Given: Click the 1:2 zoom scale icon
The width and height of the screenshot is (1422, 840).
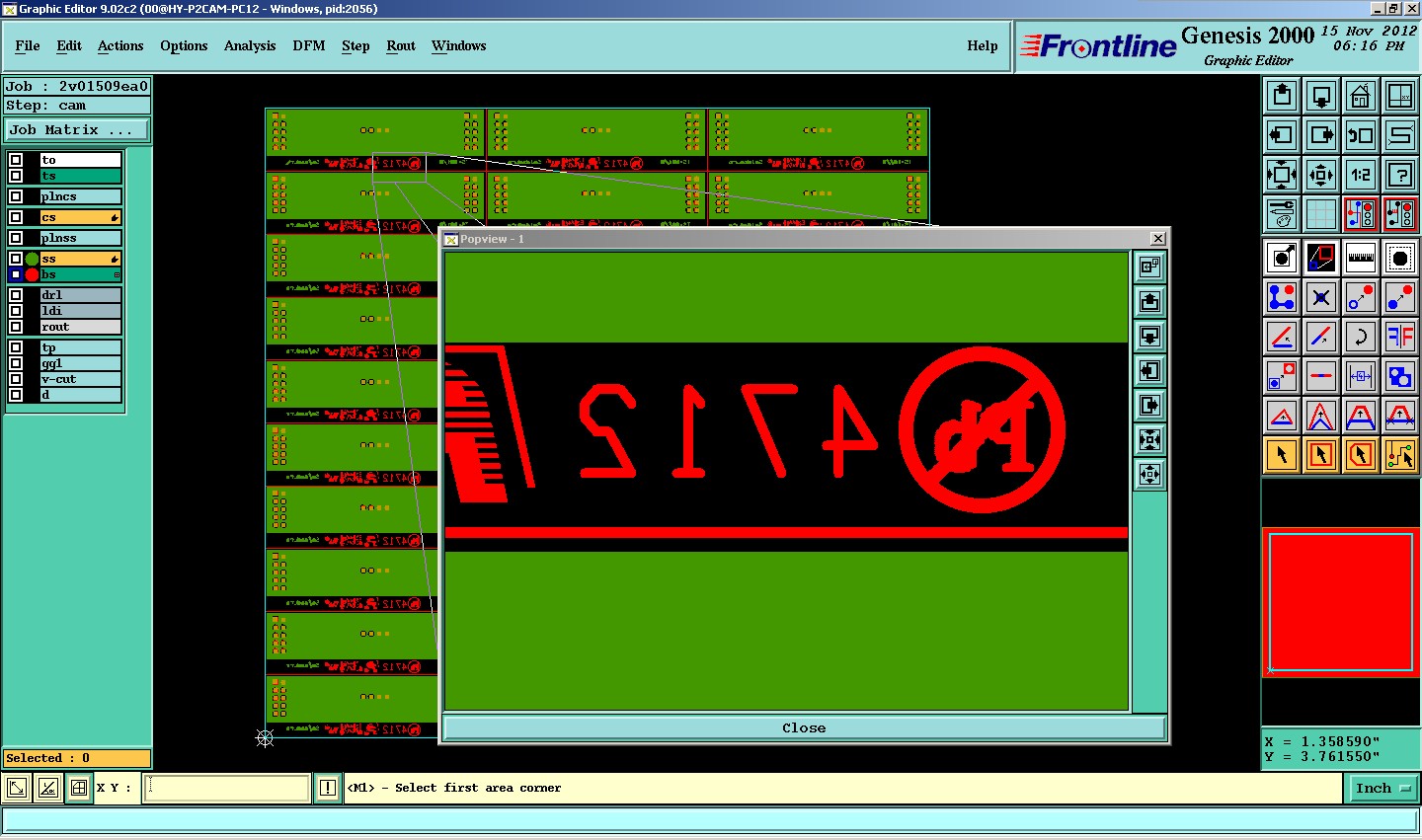Looking at the screenshot, I should pyautogui.click(x=1361, y=175).
